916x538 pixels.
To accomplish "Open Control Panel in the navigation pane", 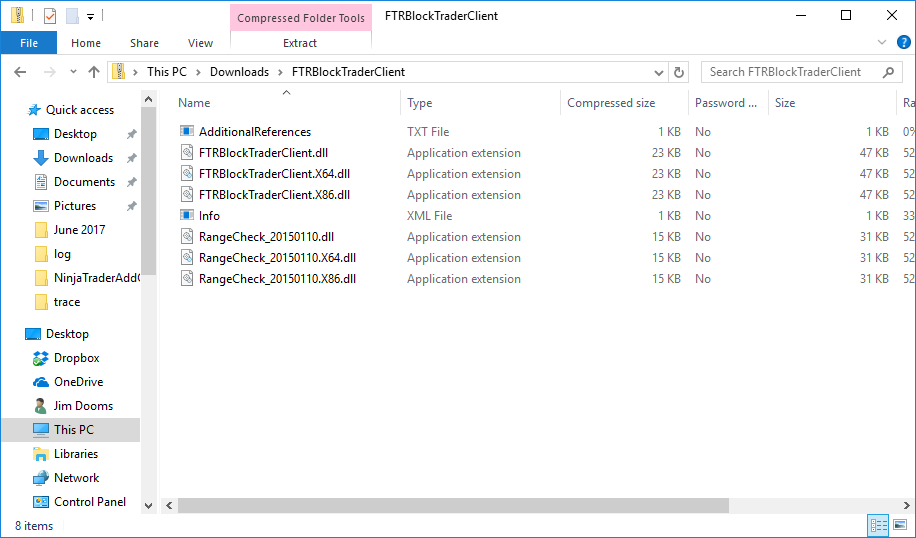I will tap(89, 501).
